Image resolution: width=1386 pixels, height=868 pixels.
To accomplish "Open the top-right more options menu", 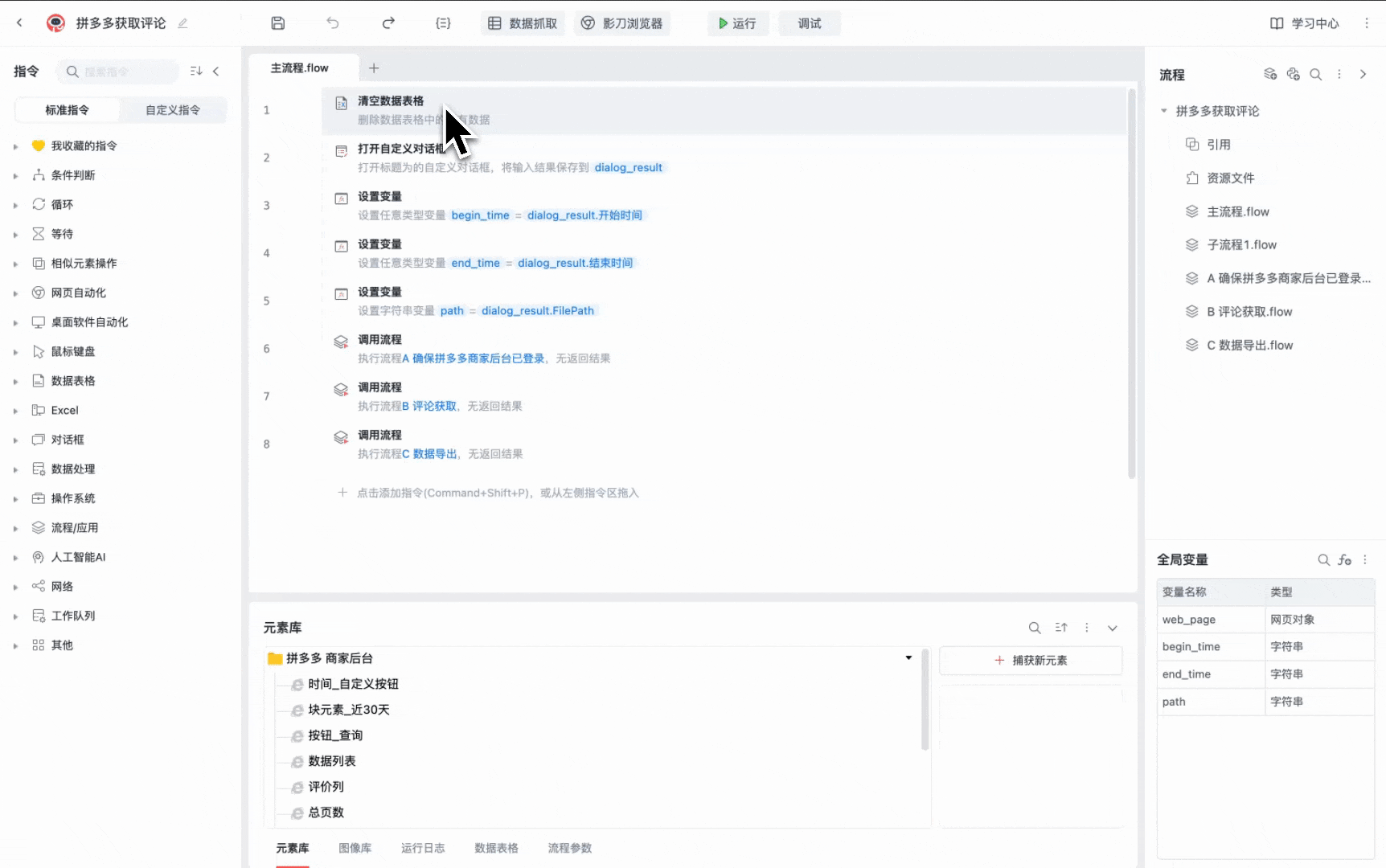I will (x=1367, y=23).
